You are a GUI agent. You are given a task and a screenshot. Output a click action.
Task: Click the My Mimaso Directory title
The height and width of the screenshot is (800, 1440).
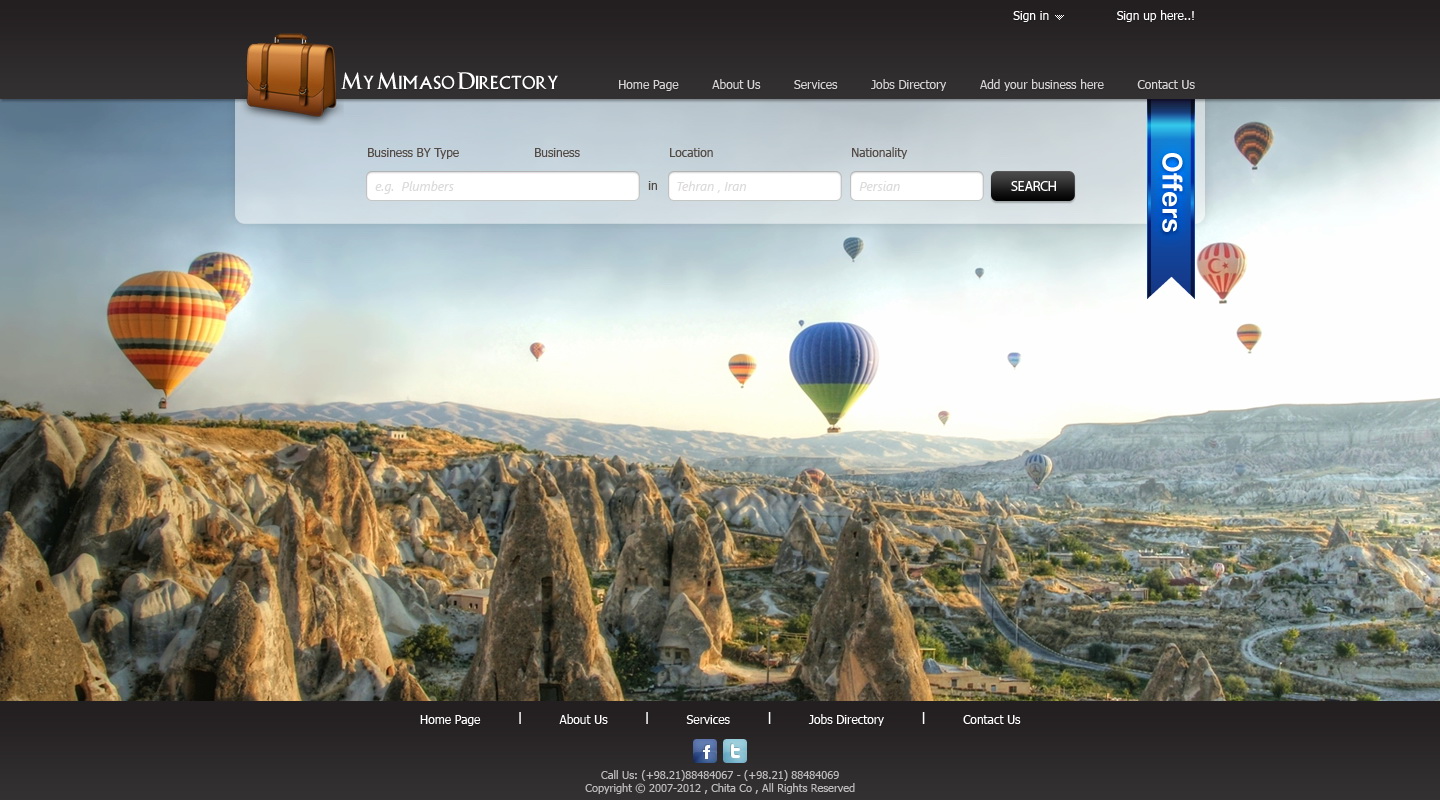450,82
